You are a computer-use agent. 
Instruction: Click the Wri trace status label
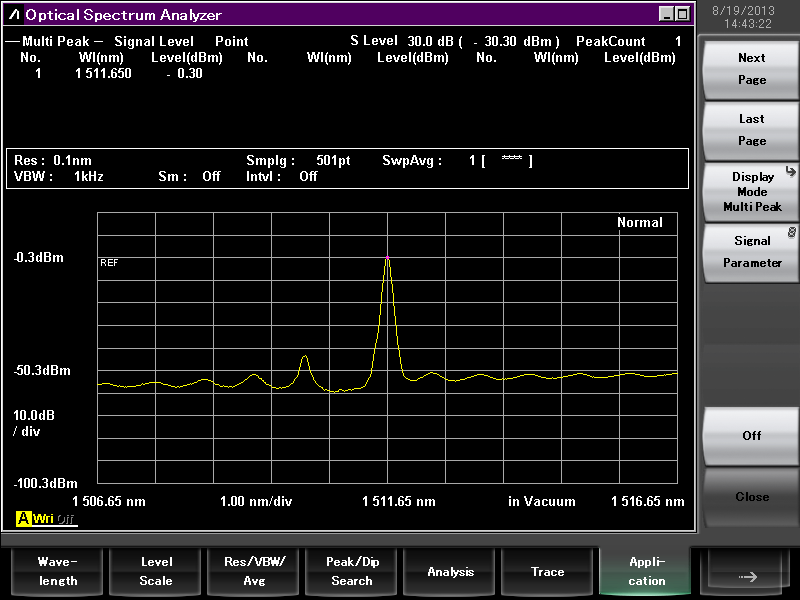coord(43,518)
